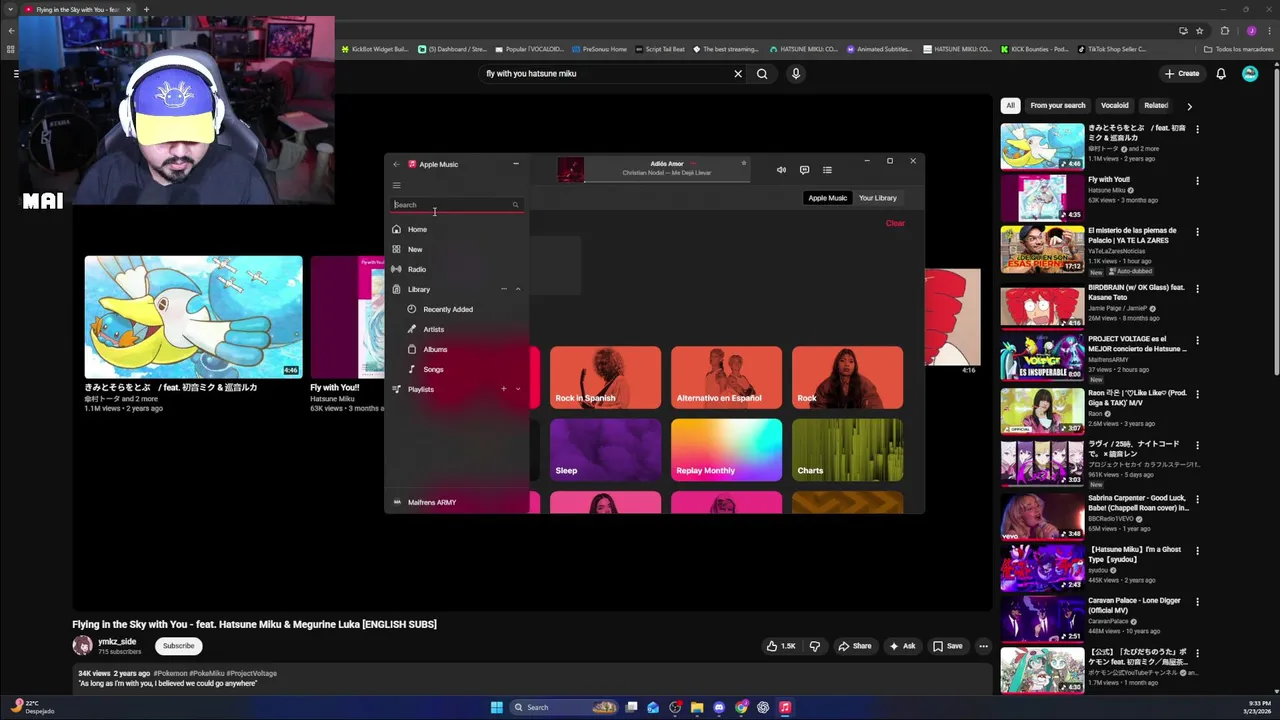
Task: Open options for Fly with You!! video
Action: click(1197, 181)
